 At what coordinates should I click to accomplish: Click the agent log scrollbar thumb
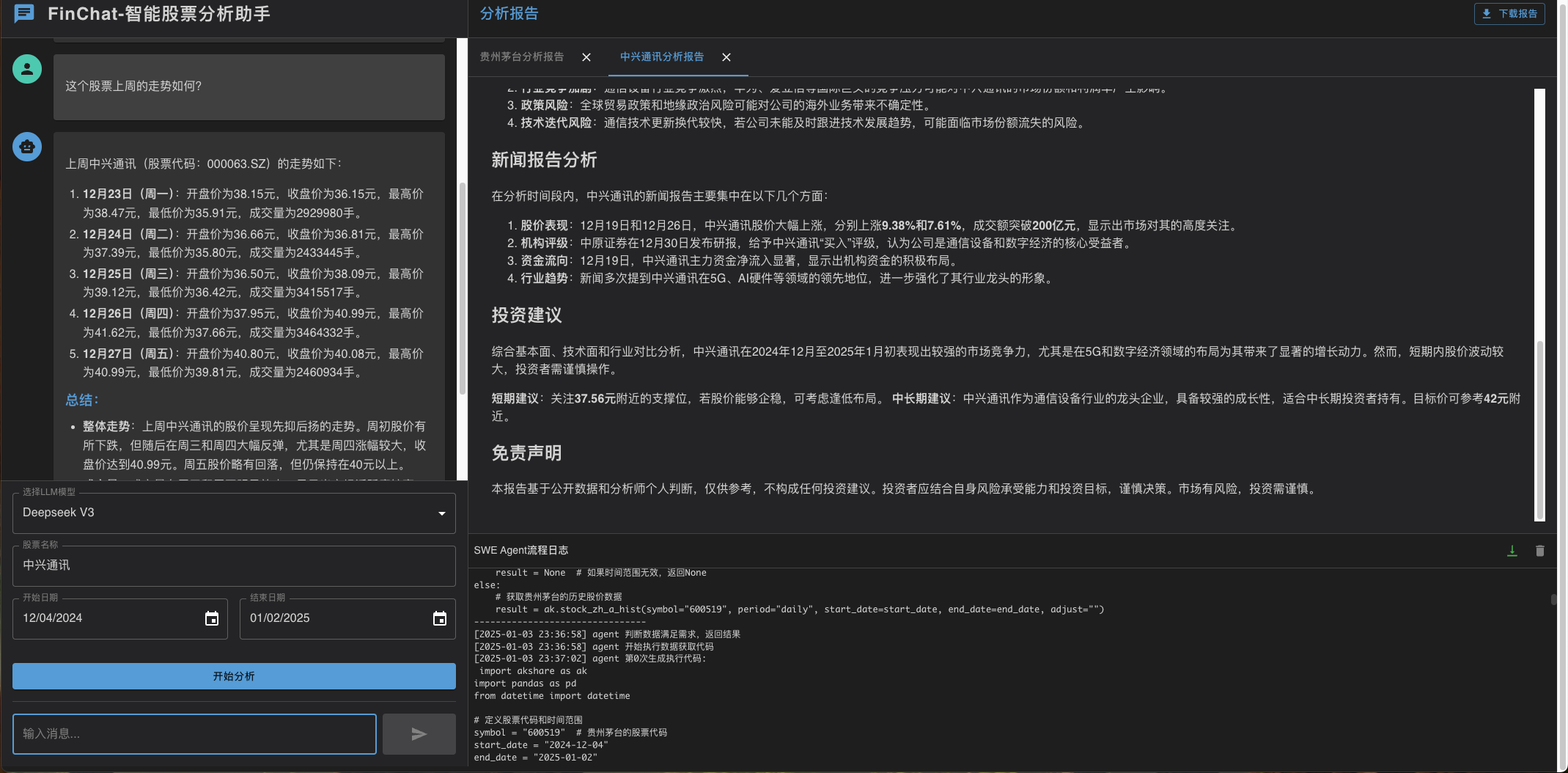tap(1553, 599)
